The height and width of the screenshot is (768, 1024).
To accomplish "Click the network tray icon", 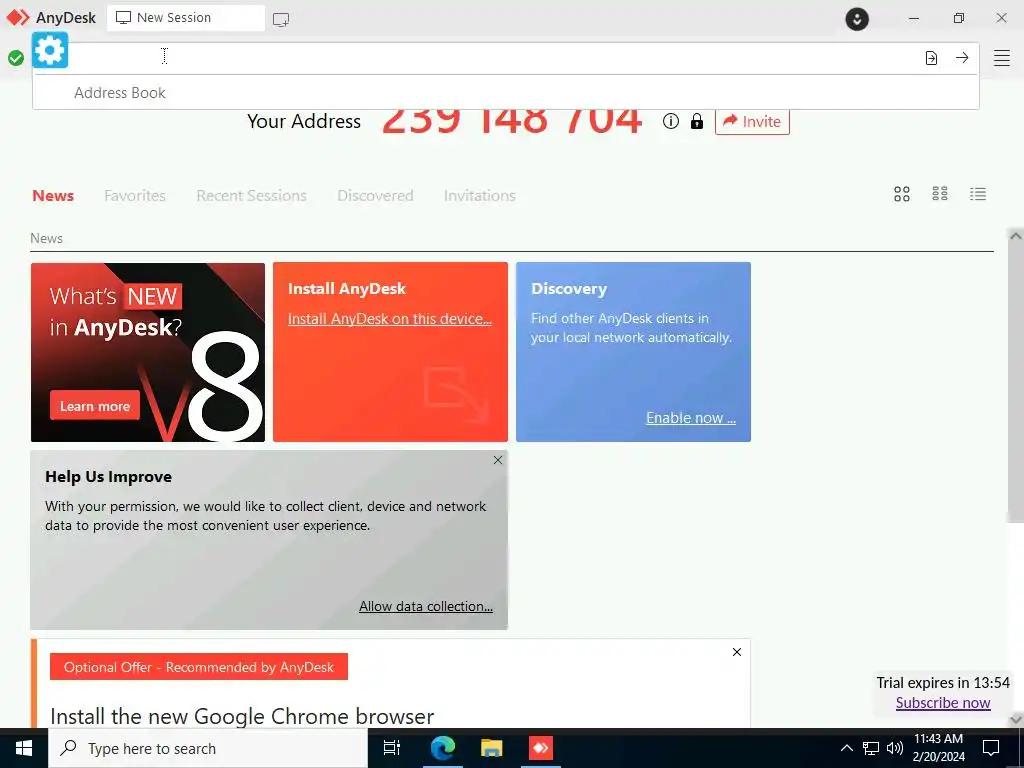I will click(871, 748).
